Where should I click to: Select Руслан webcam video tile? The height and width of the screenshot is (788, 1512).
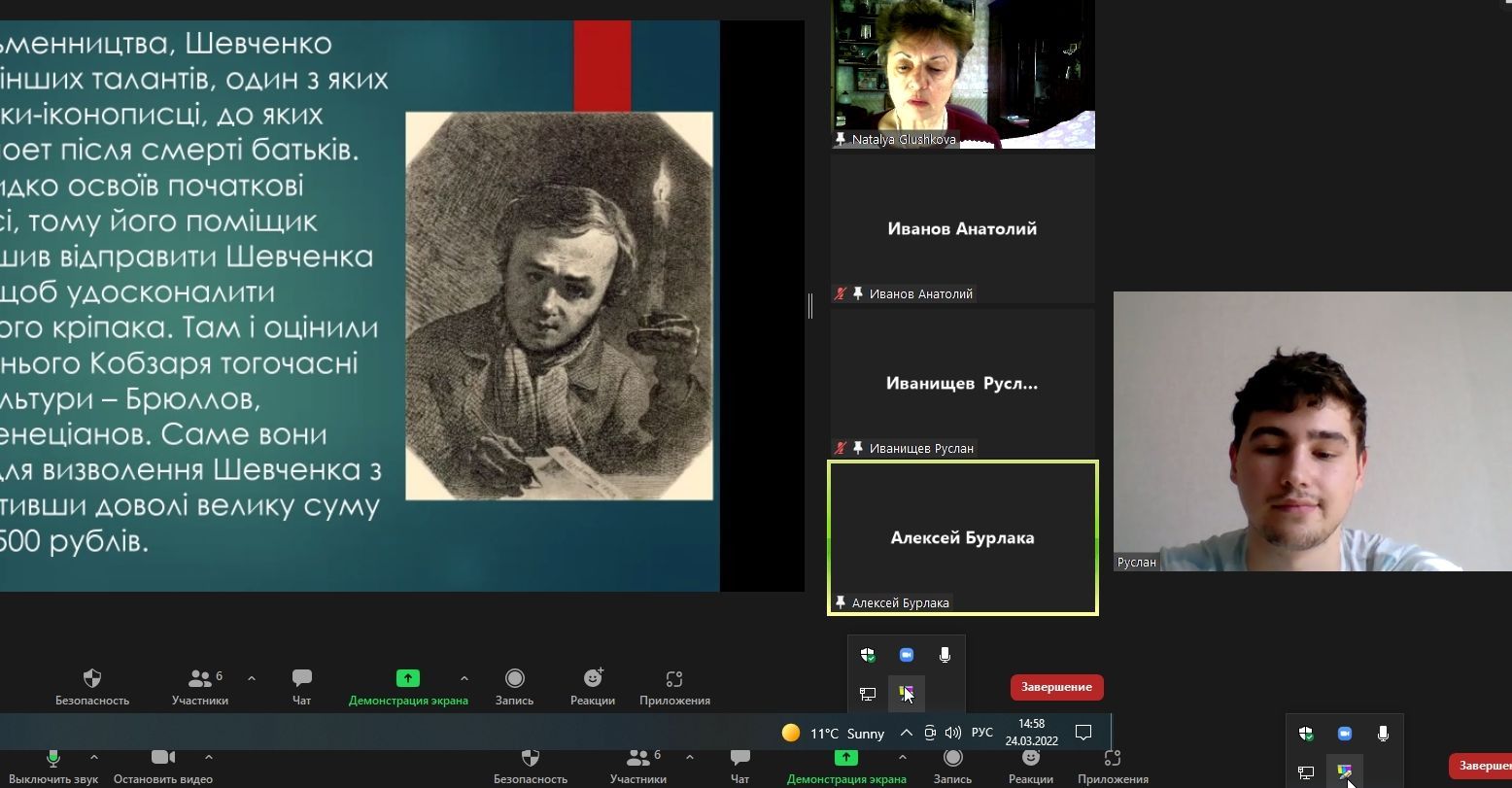[1313, 431]
